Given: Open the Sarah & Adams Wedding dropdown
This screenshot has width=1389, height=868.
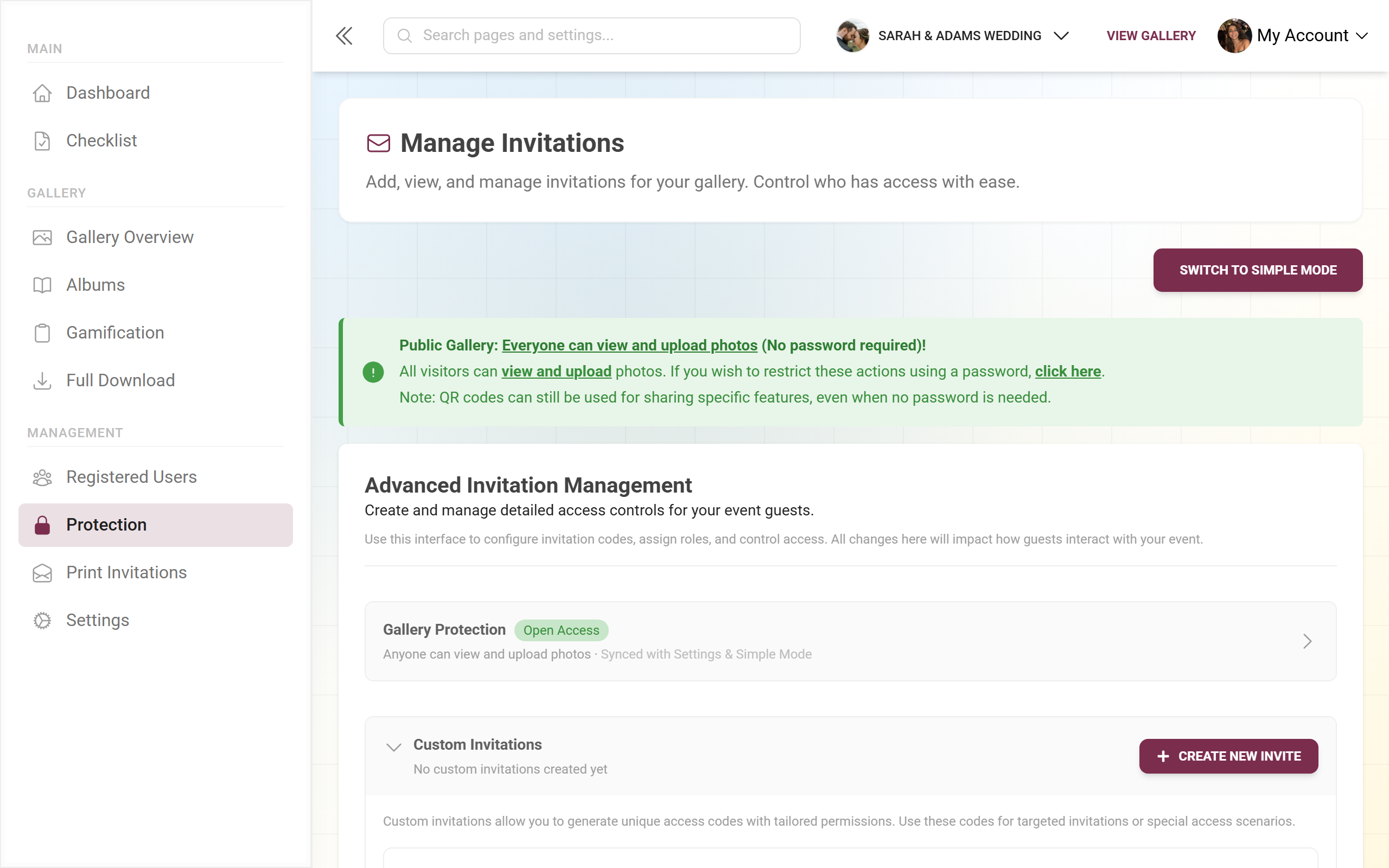Looking at the screenshot, I should [x=953, y=36].
